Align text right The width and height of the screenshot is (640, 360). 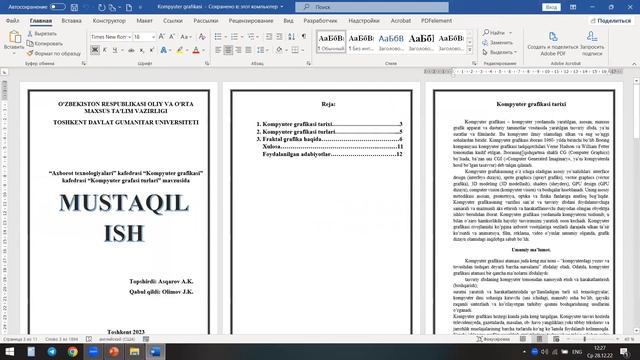coord(238,50)
